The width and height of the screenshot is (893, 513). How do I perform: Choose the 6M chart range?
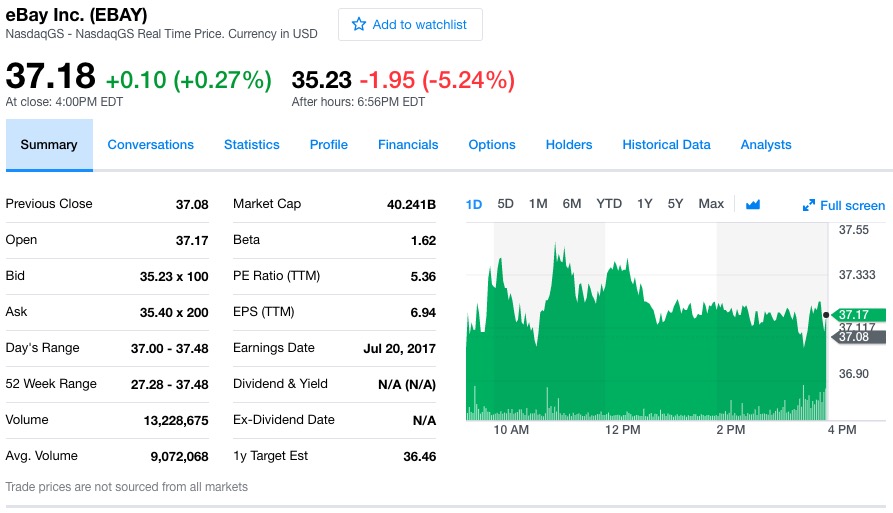(x=572, y=204)
